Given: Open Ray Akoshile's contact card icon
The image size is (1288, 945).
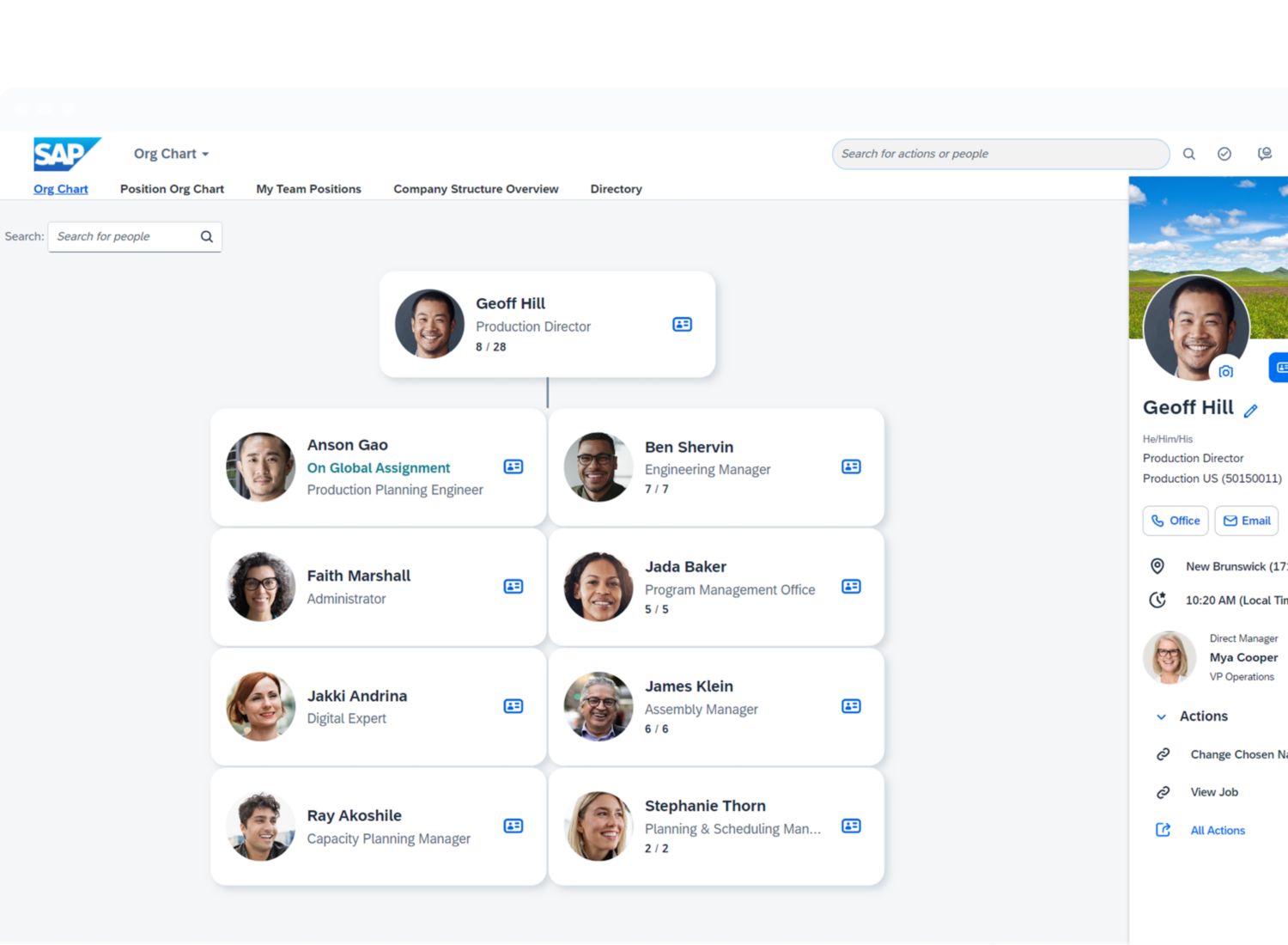Looking at the screenshot, I should 513,826.
